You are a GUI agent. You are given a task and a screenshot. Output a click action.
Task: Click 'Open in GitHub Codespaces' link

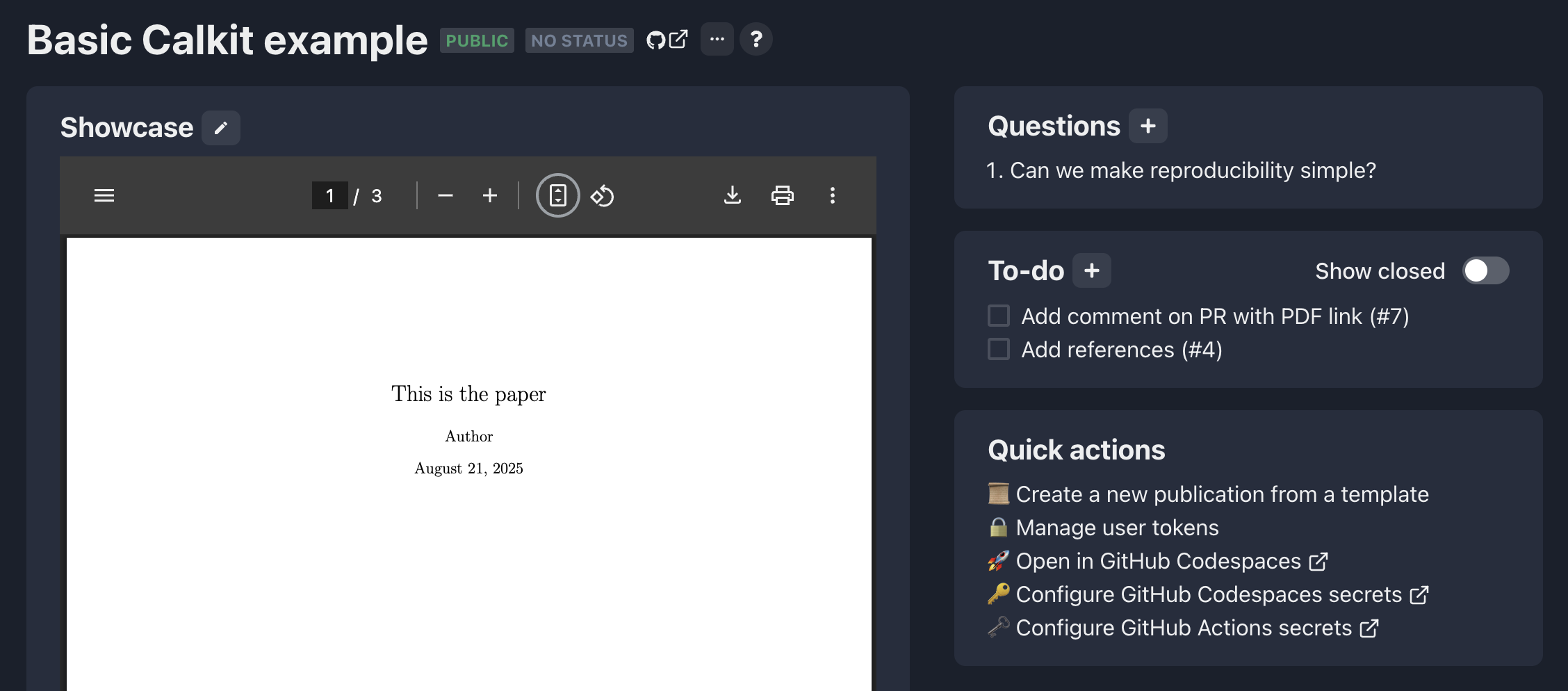(1172, 561)
